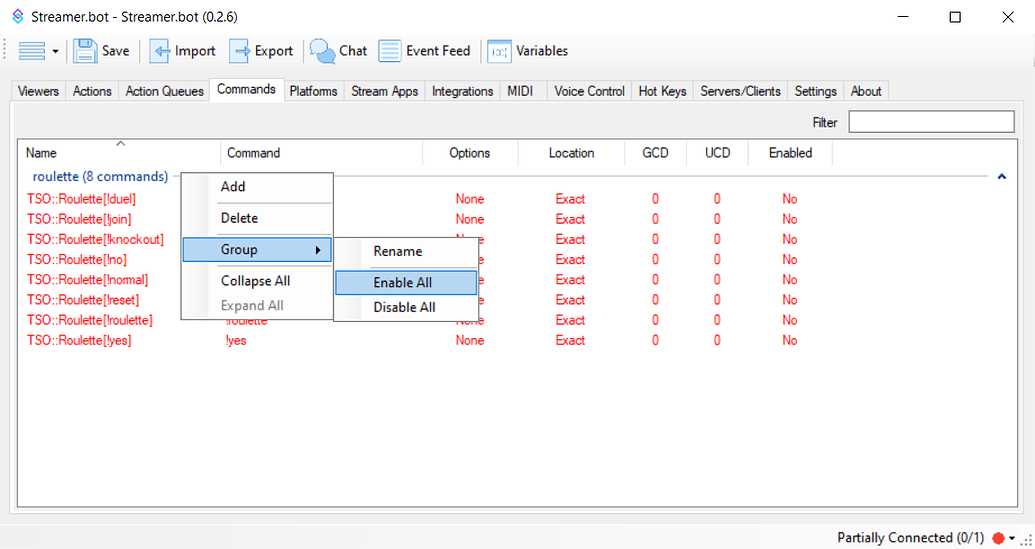Sort by the Location column header
1035x549 pixels.
[x=572, y=153]
